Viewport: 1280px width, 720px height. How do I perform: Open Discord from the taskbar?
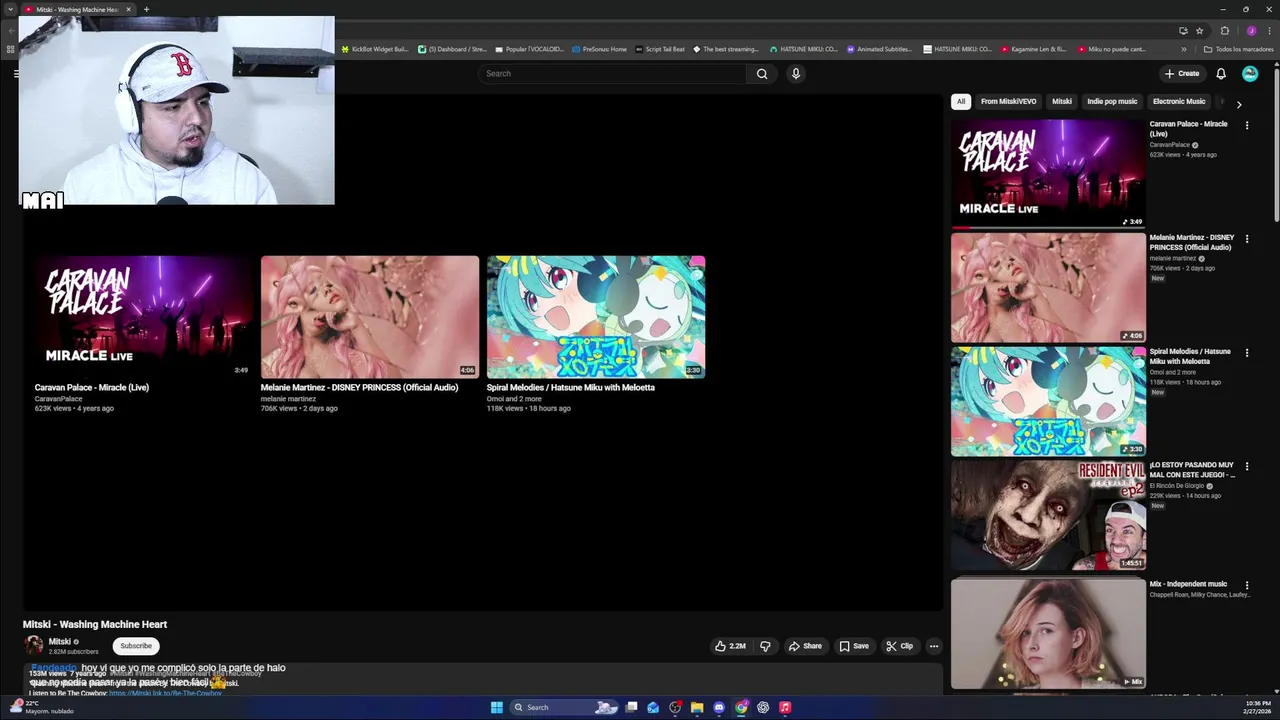coord(719,707)
